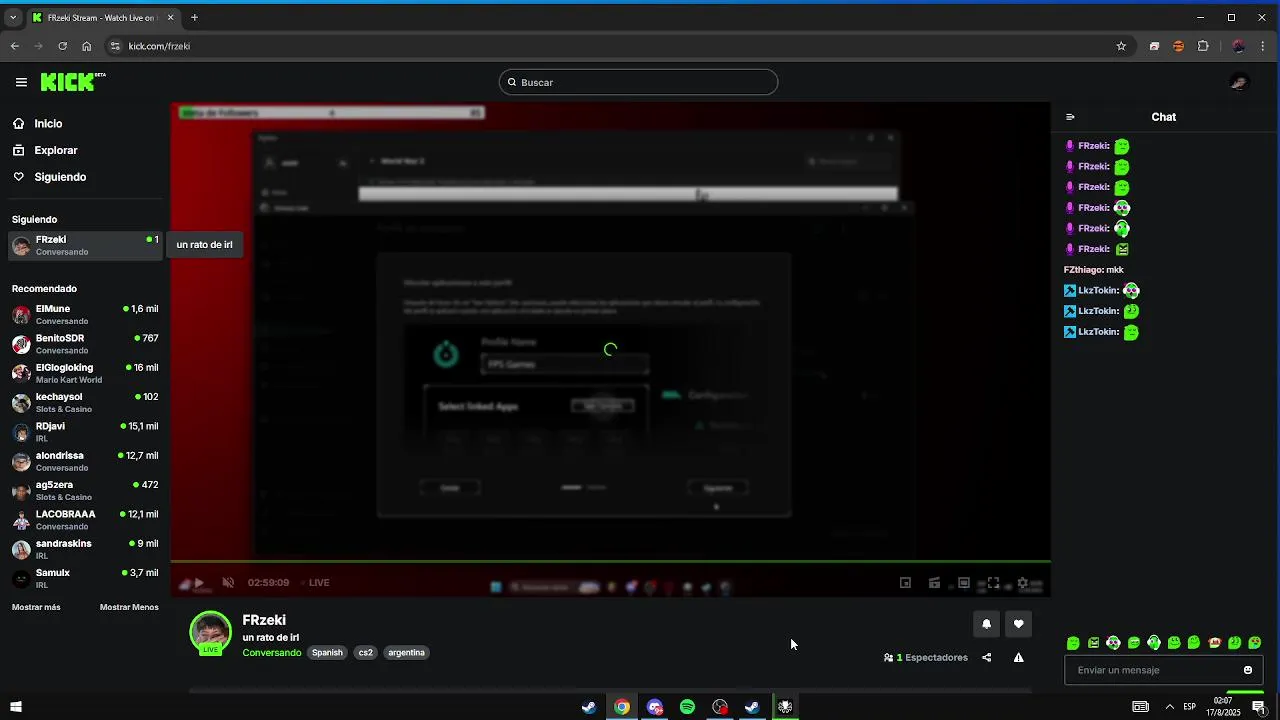Open Spotify from the taskbar
The image size is (1280, 720).
click(687, 707)
